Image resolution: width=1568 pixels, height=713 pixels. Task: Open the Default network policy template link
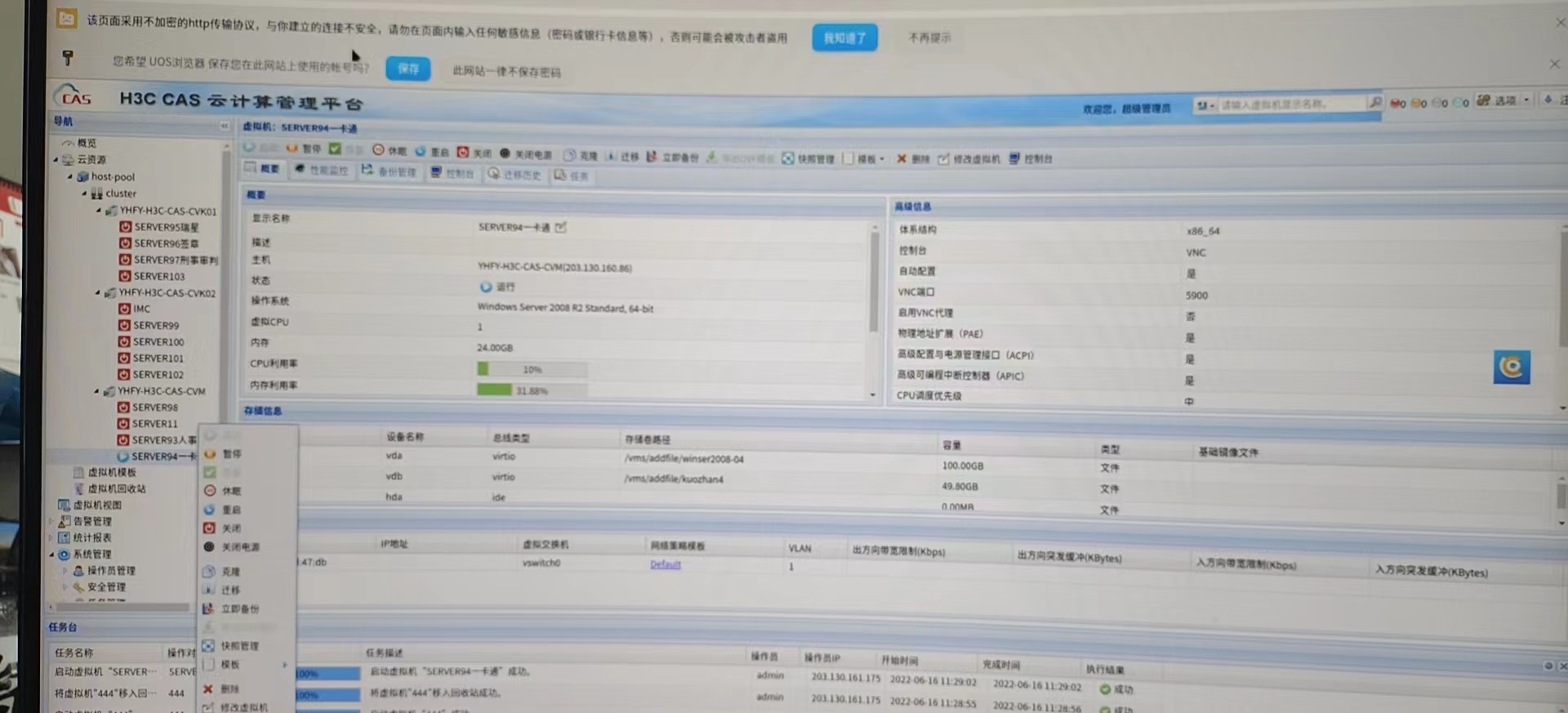tap(665, 564)
